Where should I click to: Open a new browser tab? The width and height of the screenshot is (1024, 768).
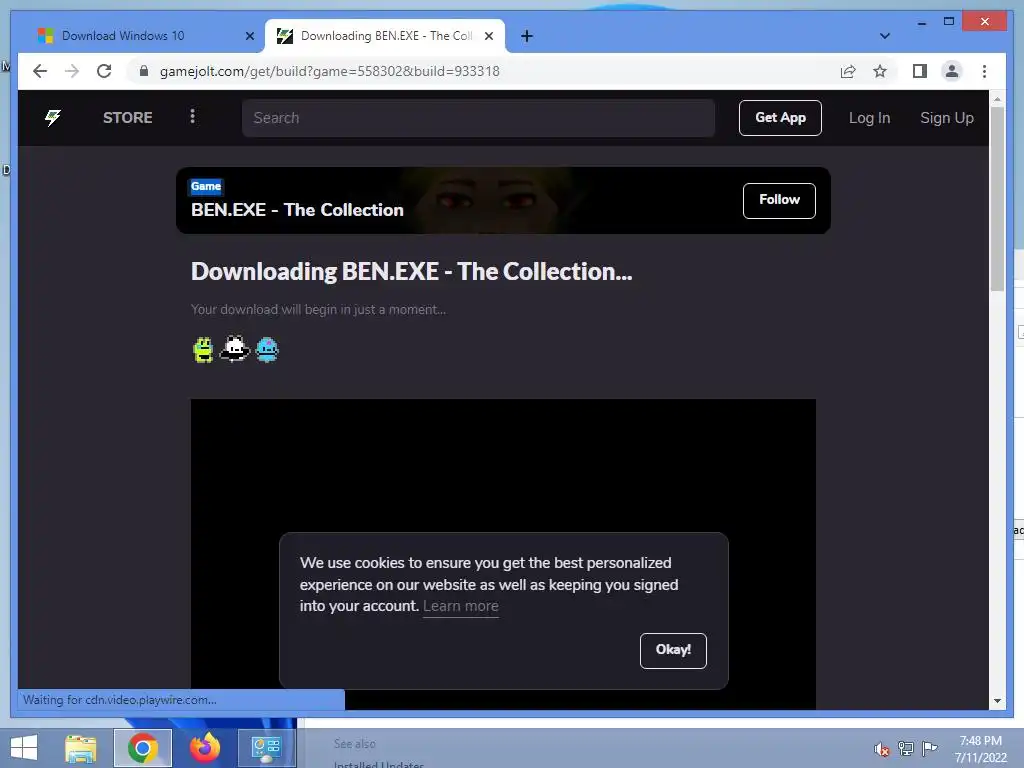click(527, 36)
